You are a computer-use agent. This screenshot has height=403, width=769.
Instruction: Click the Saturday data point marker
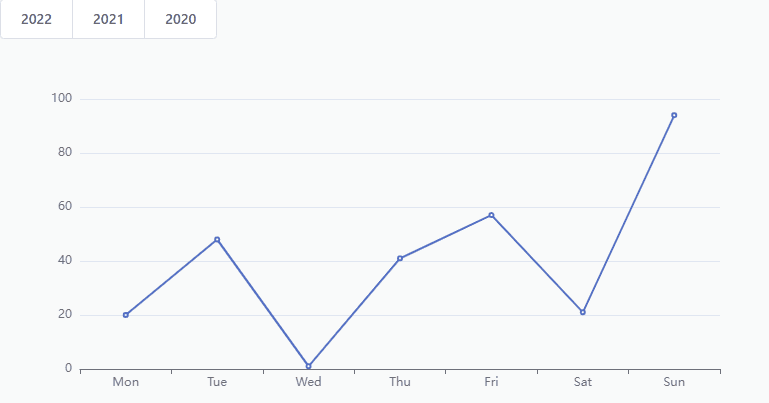tap(583, 312)
